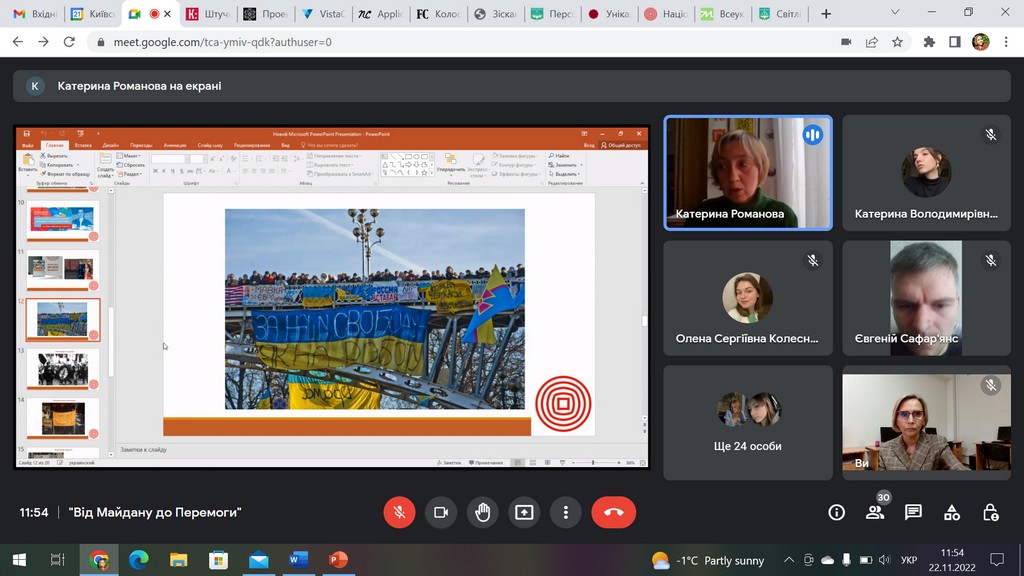Open the meeting details info icon
The width and height of the screenshot is (1024, 576).
pyautogui.click(x=837, y=512)
